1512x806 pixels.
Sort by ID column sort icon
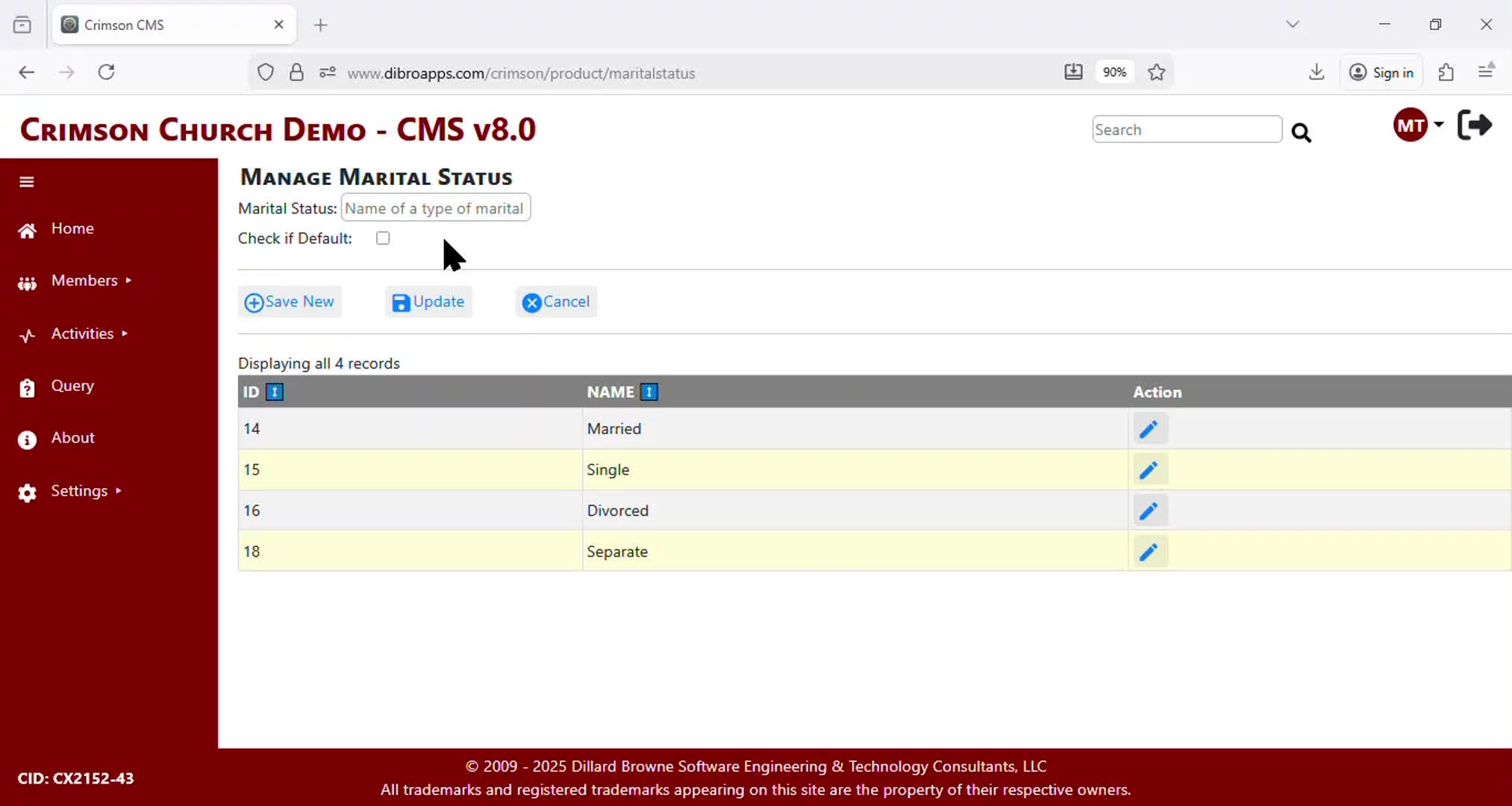pyautogui.click(x=275, y=392)
